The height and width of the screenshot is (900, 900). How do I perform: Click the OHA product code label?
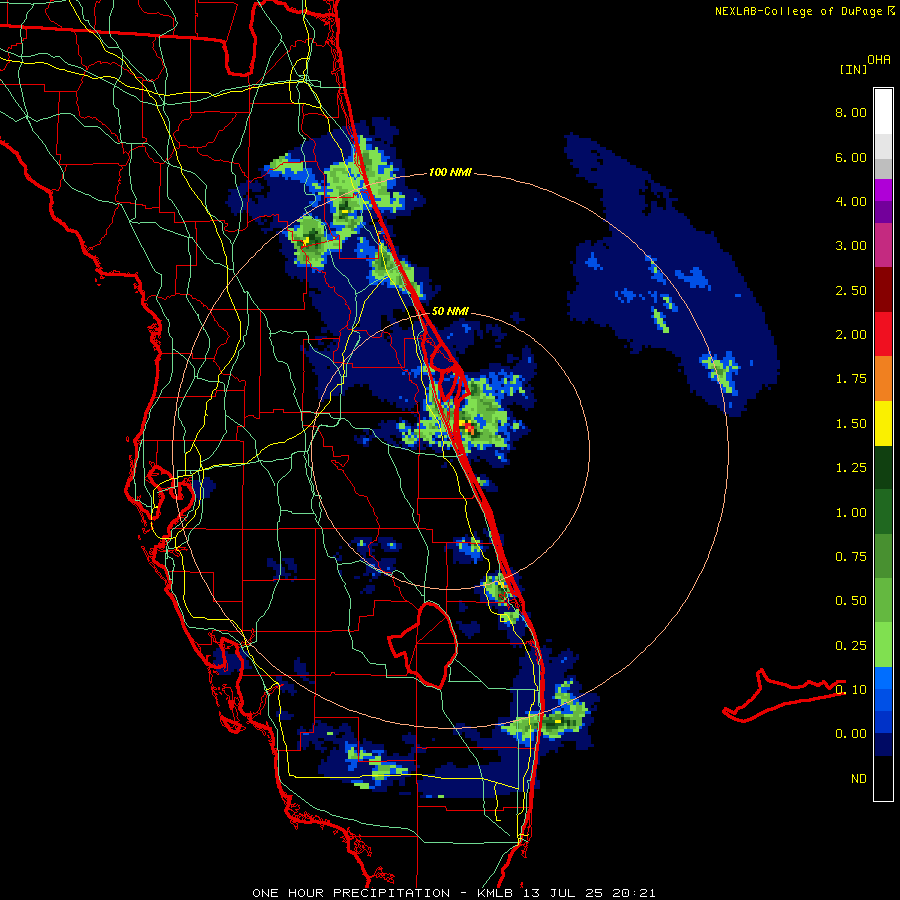879,60
